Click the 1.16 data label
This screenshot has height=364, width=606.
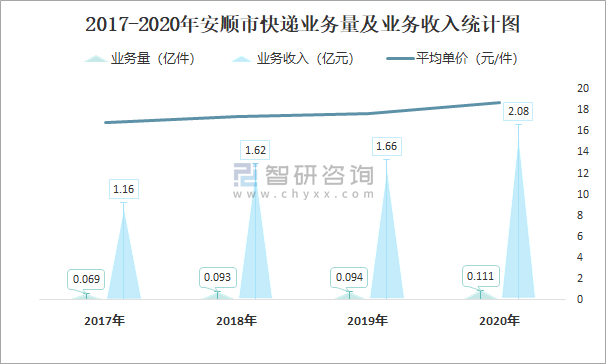(124, 189)
